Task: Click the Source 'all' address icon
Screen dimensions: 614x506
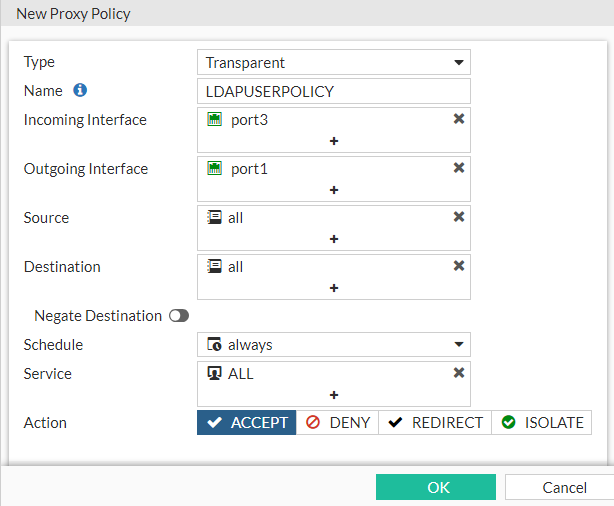Action: tap(214, 217)
